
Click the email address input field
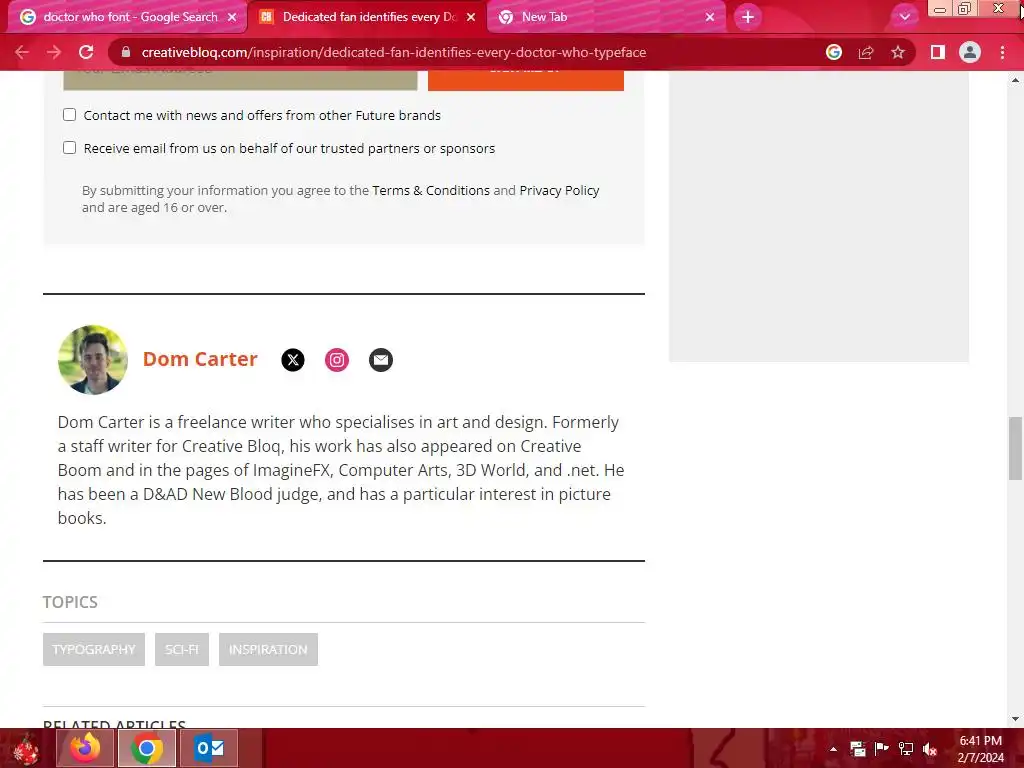click(240, 80)
